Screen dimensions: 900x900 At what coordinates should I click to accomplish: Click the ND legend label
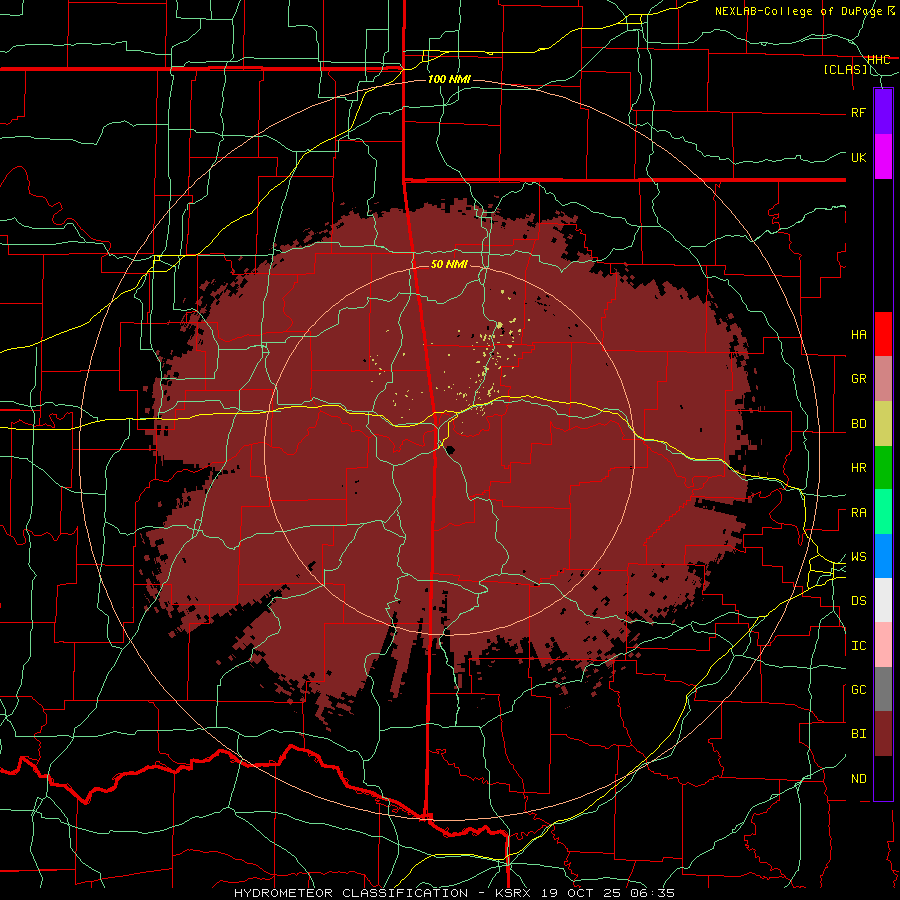click(x=858, y=779)
